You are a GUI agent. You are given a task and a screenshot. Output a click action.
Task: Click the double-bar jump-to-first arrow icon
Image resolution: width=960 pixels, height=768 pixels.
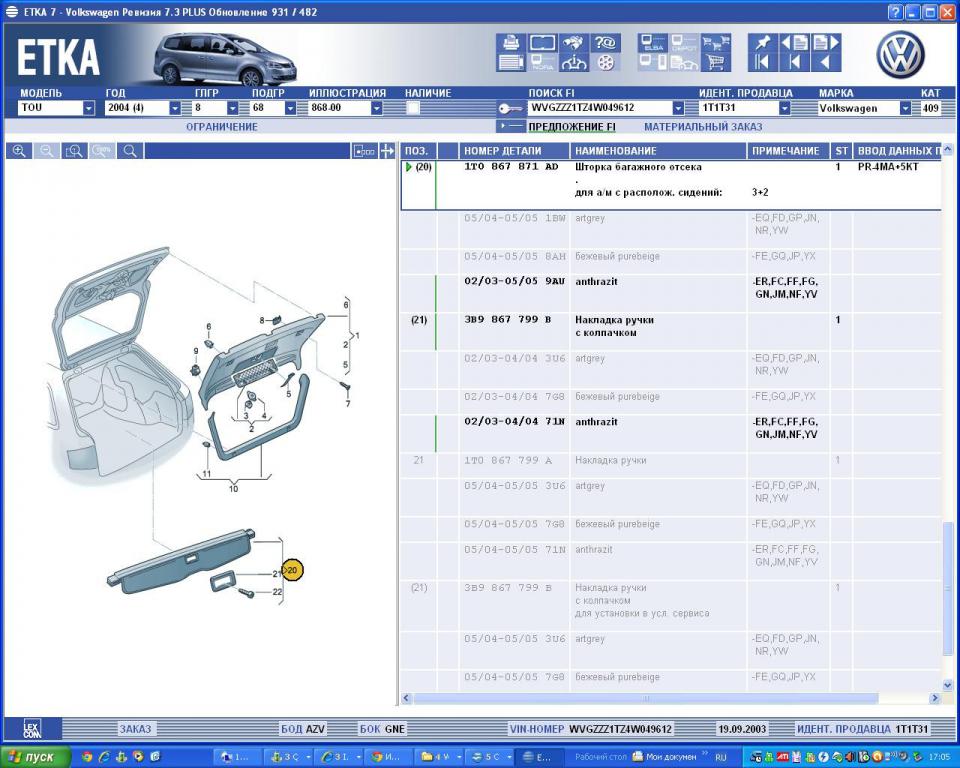pyautogui.click(x=763, y=62)
